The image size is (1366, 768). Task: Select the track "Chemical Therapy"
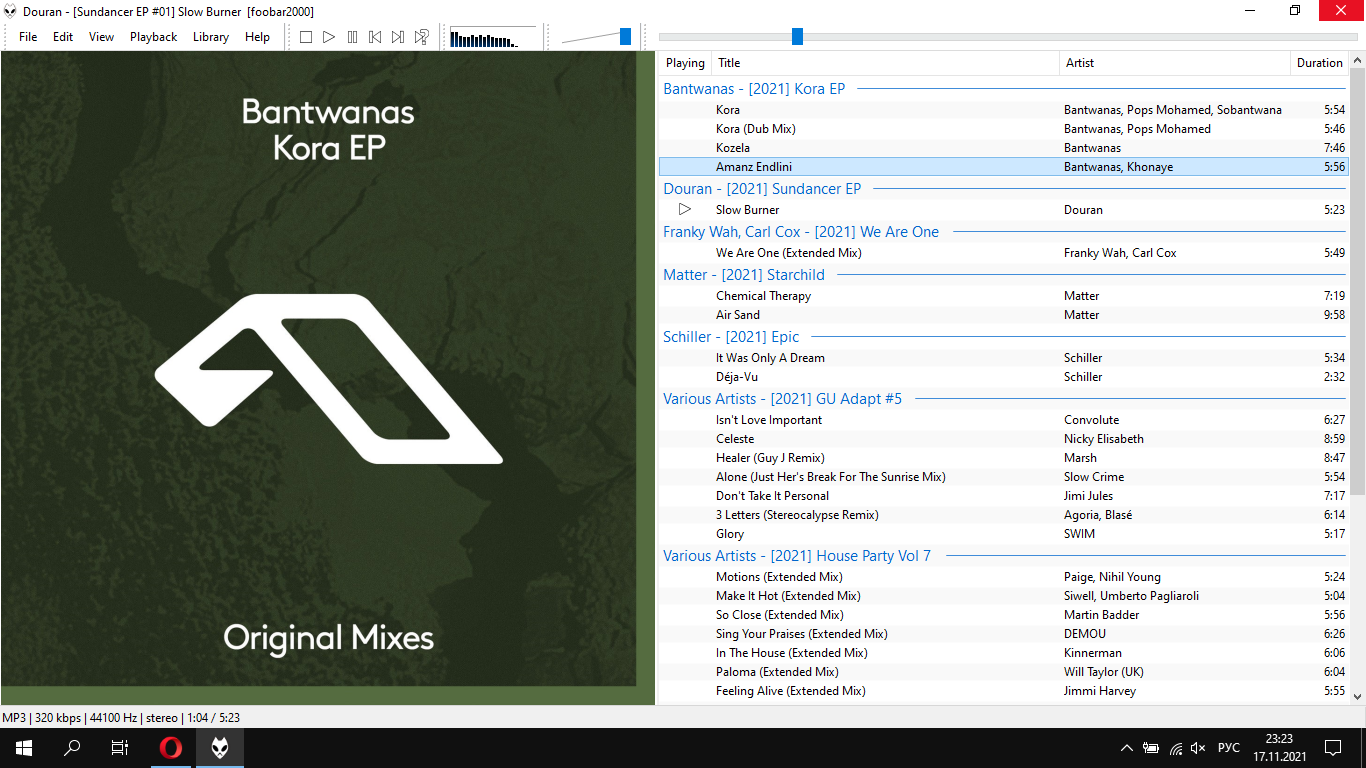[1004, 296]
